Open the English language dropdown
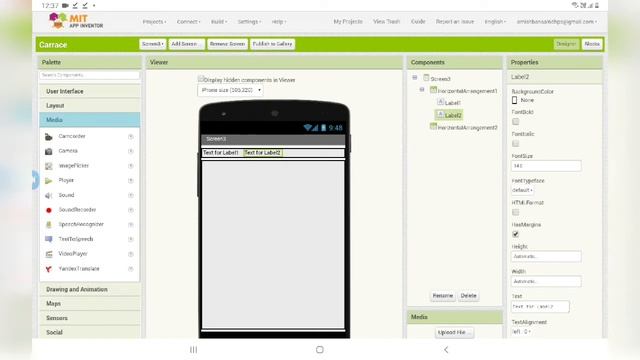The image size is (640, 360). (495, 22)
